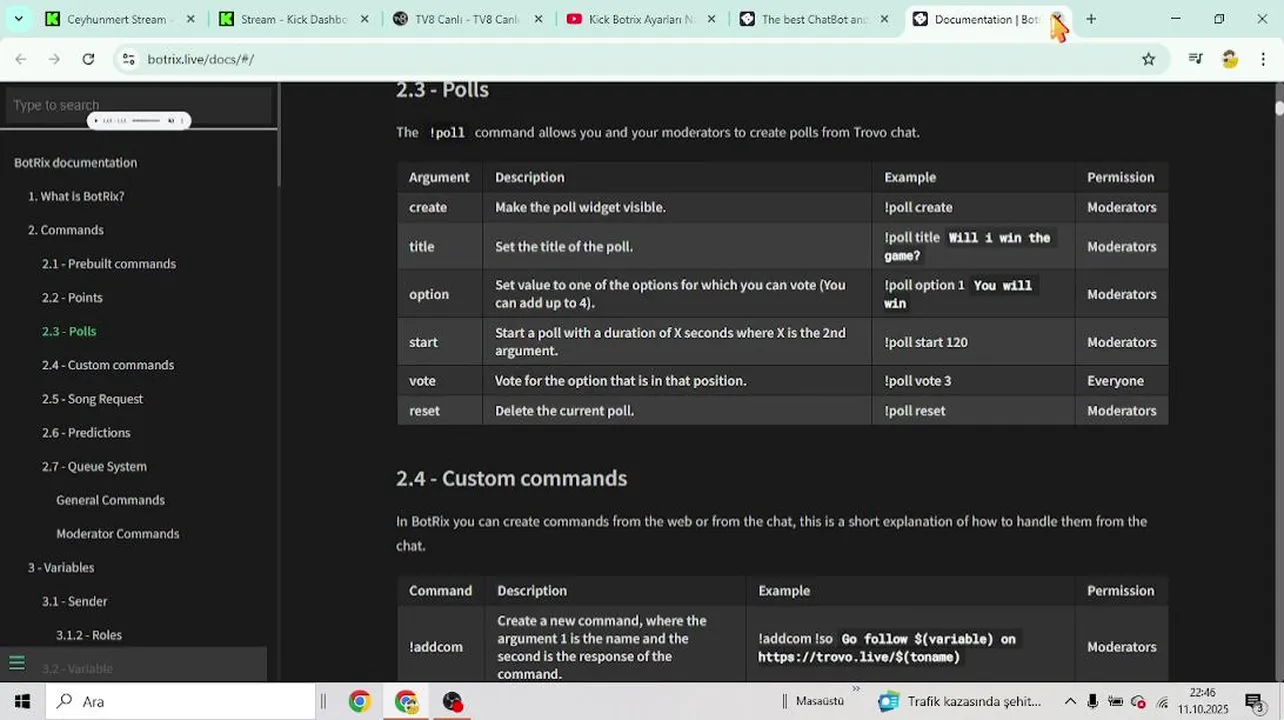Viewport: 1284px width, 720px height.
Task: Open the first Chrome icon on taskbar
Action: 359,702
